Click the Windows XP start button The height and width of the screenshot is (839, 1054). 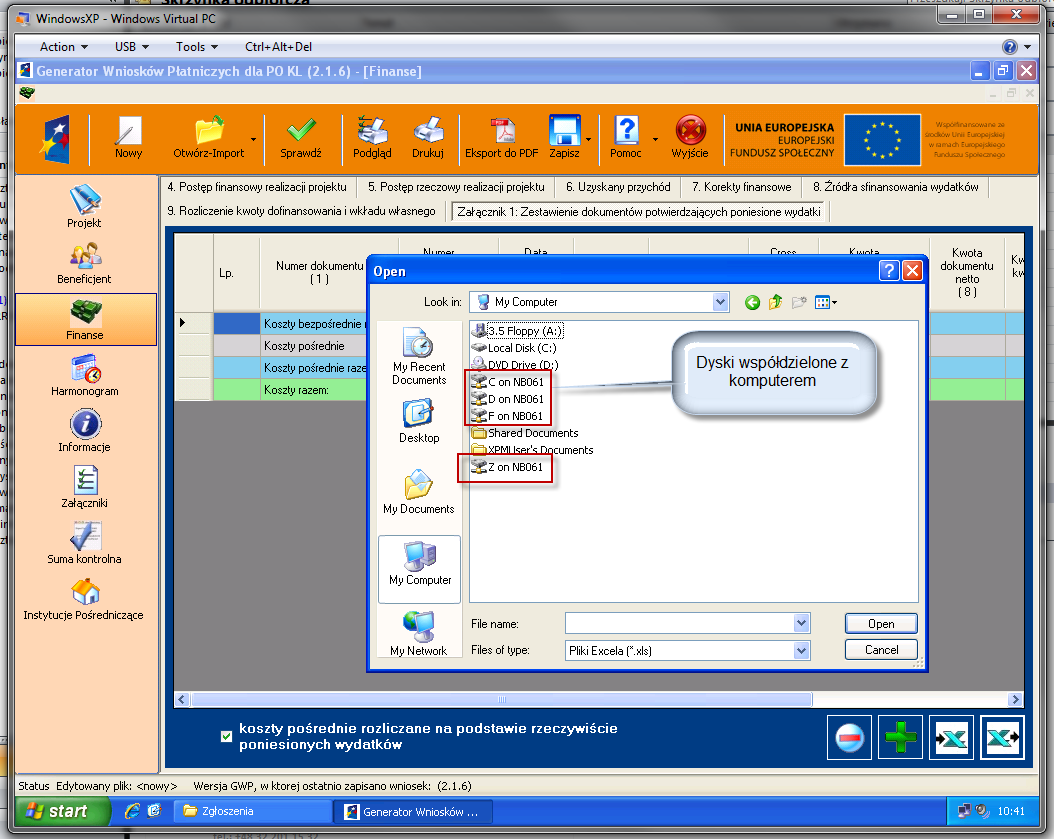point(63,811)
